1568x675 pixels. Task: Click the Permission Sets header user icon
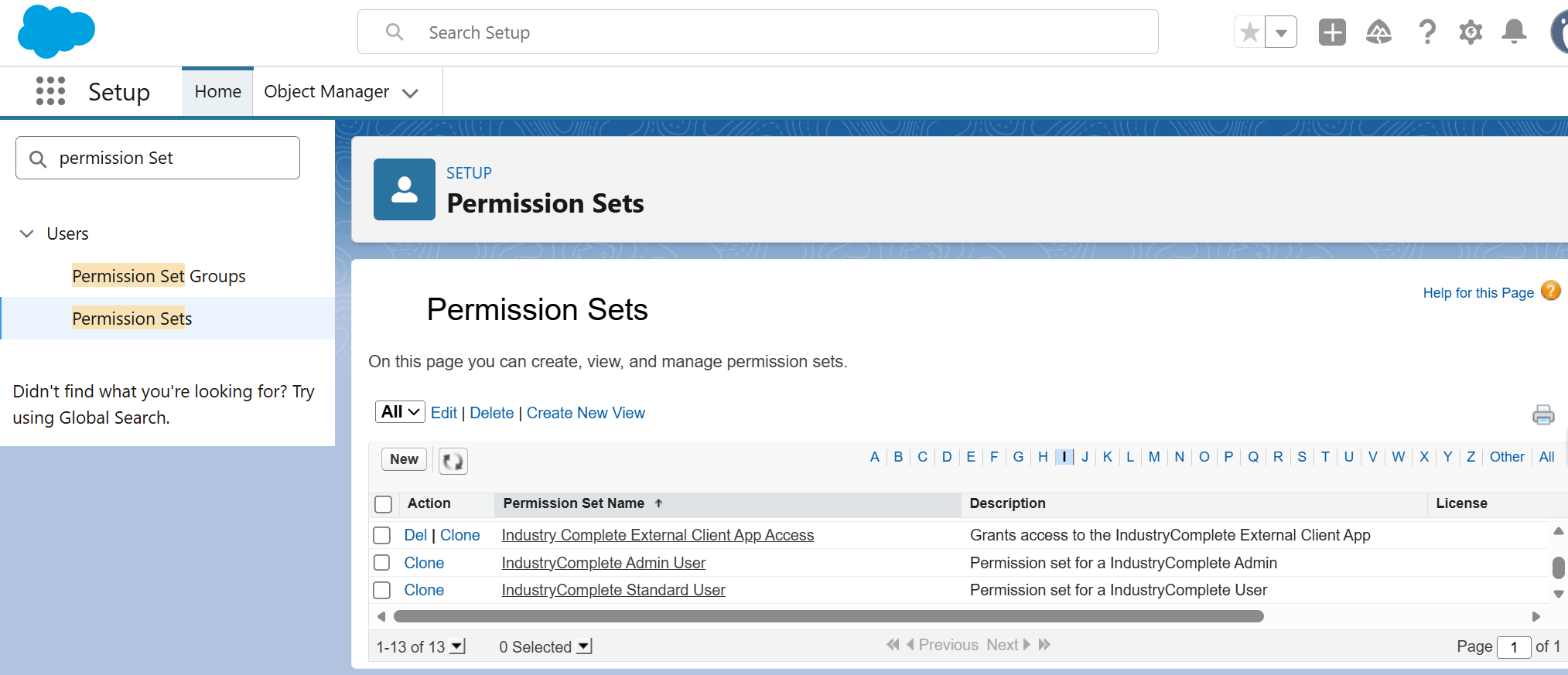coord(405,189)
